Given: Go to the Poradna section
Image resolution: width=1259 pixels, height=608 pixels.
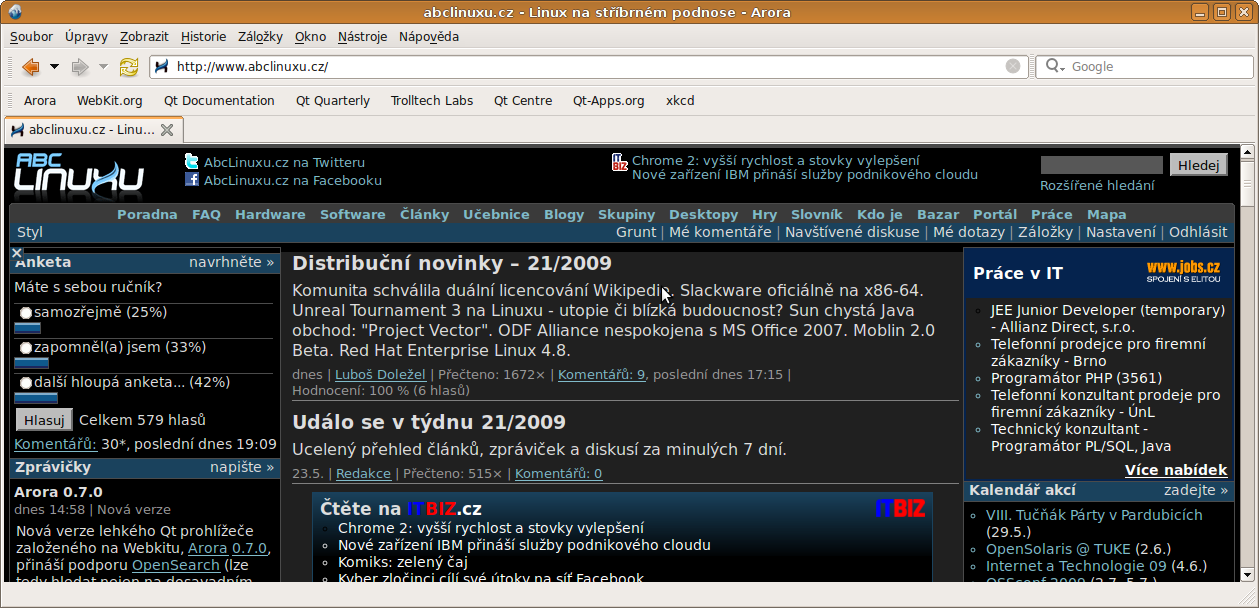Looking at the screenshot, I should [147, 214].
